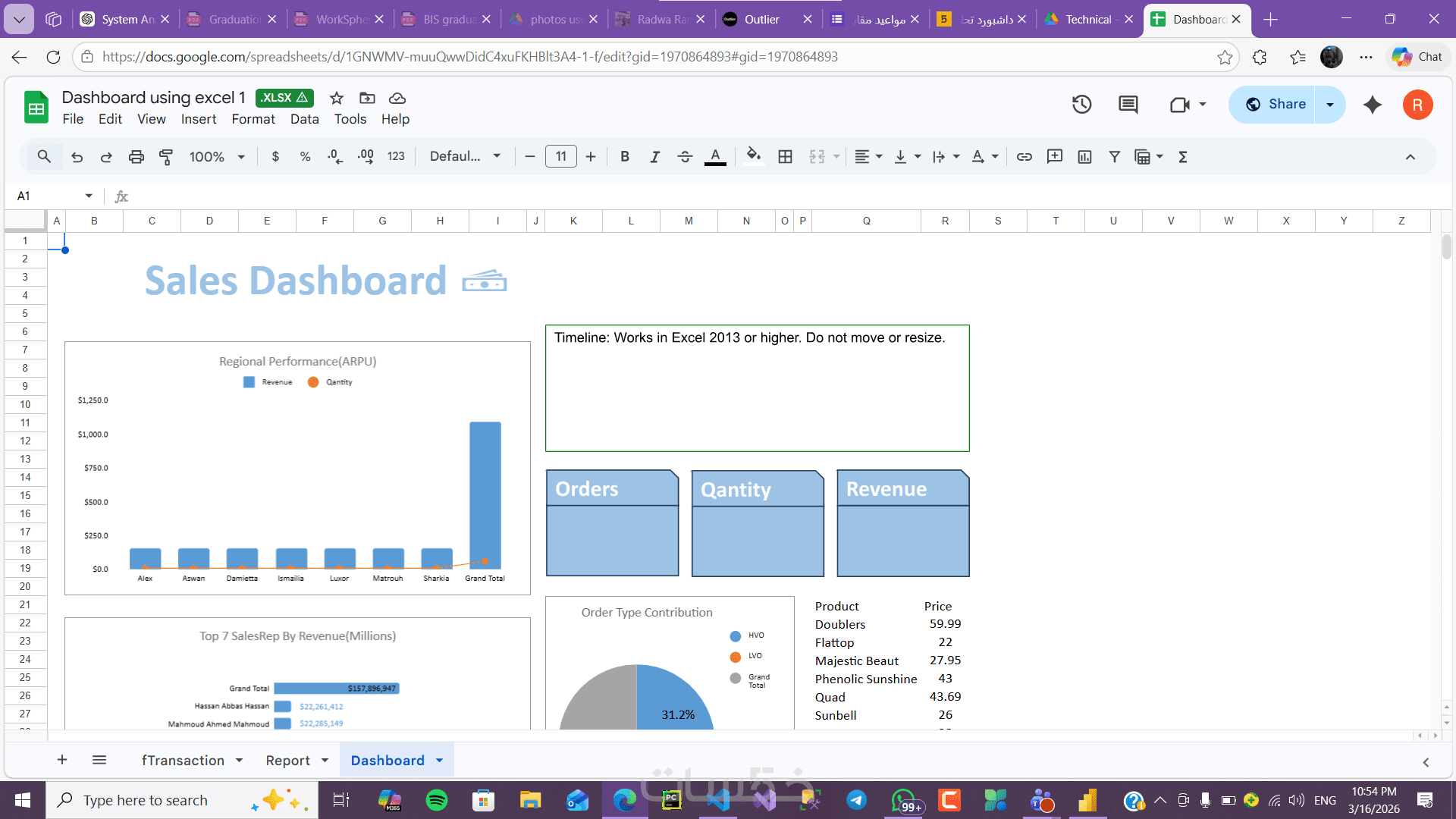Click the increase font size button
The height and width of the screenshot is (819, 1456).
pos(590,157)
